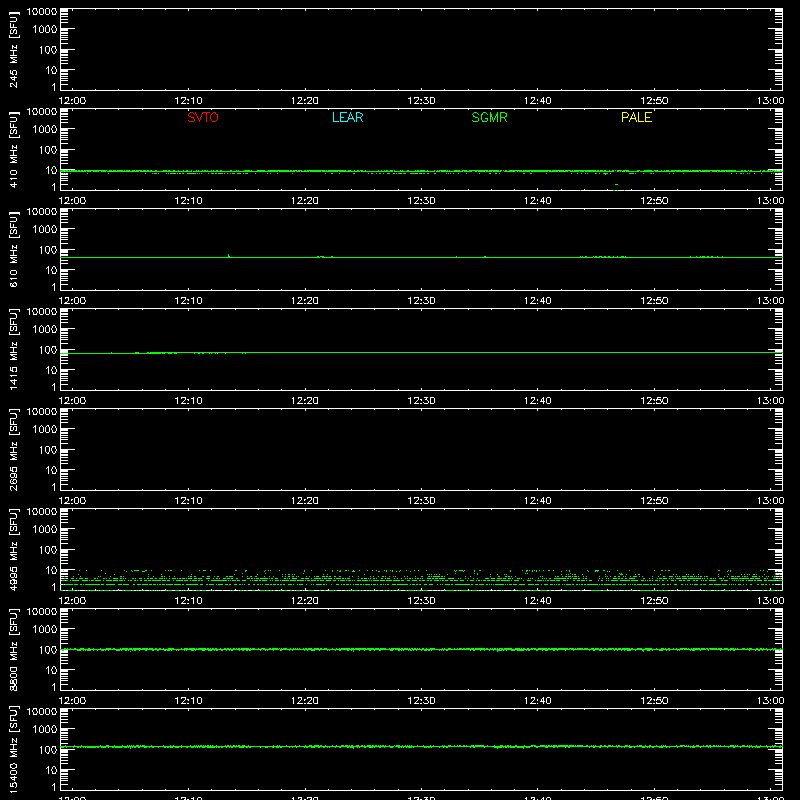Click the 100 y-axis value on 610 MHz plot

click(48, 250)
